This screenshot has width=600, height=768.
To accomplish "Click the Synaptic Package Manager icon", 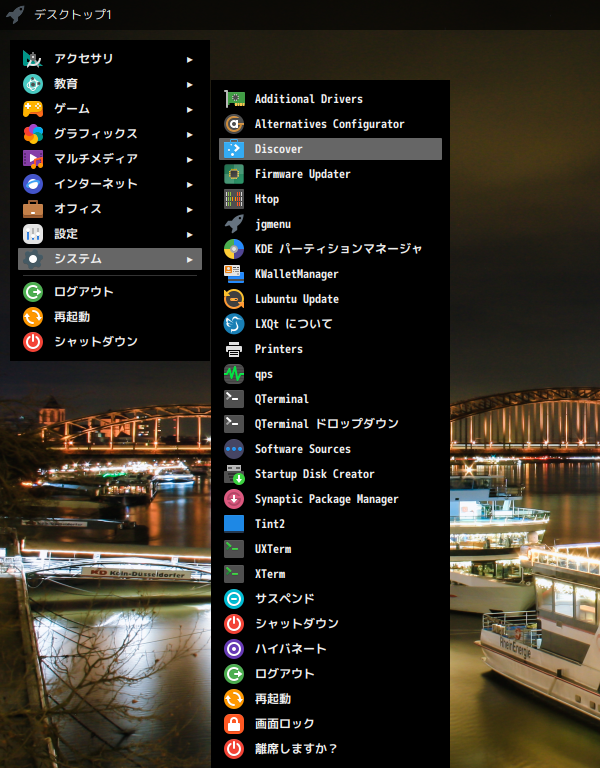I will pos(234,499).
